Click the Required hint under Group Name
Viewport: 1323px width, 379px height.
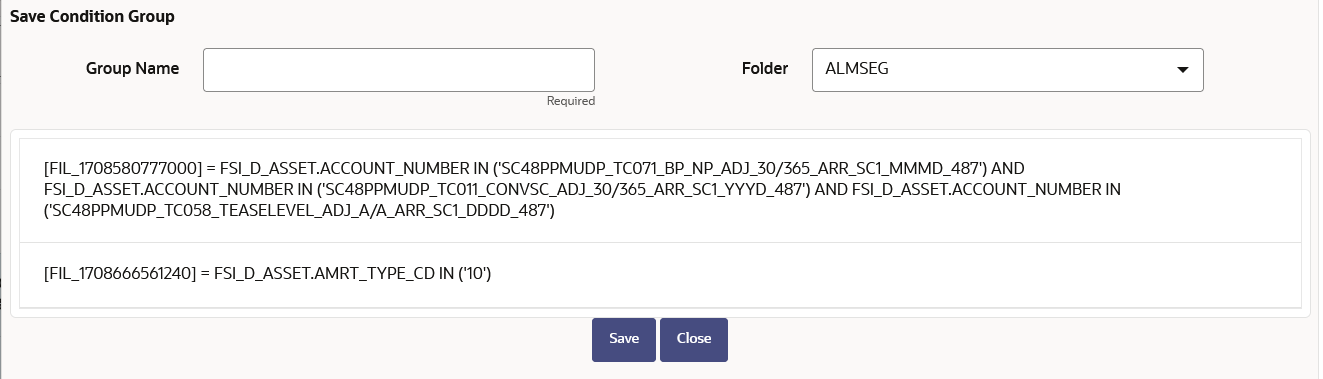571,101
